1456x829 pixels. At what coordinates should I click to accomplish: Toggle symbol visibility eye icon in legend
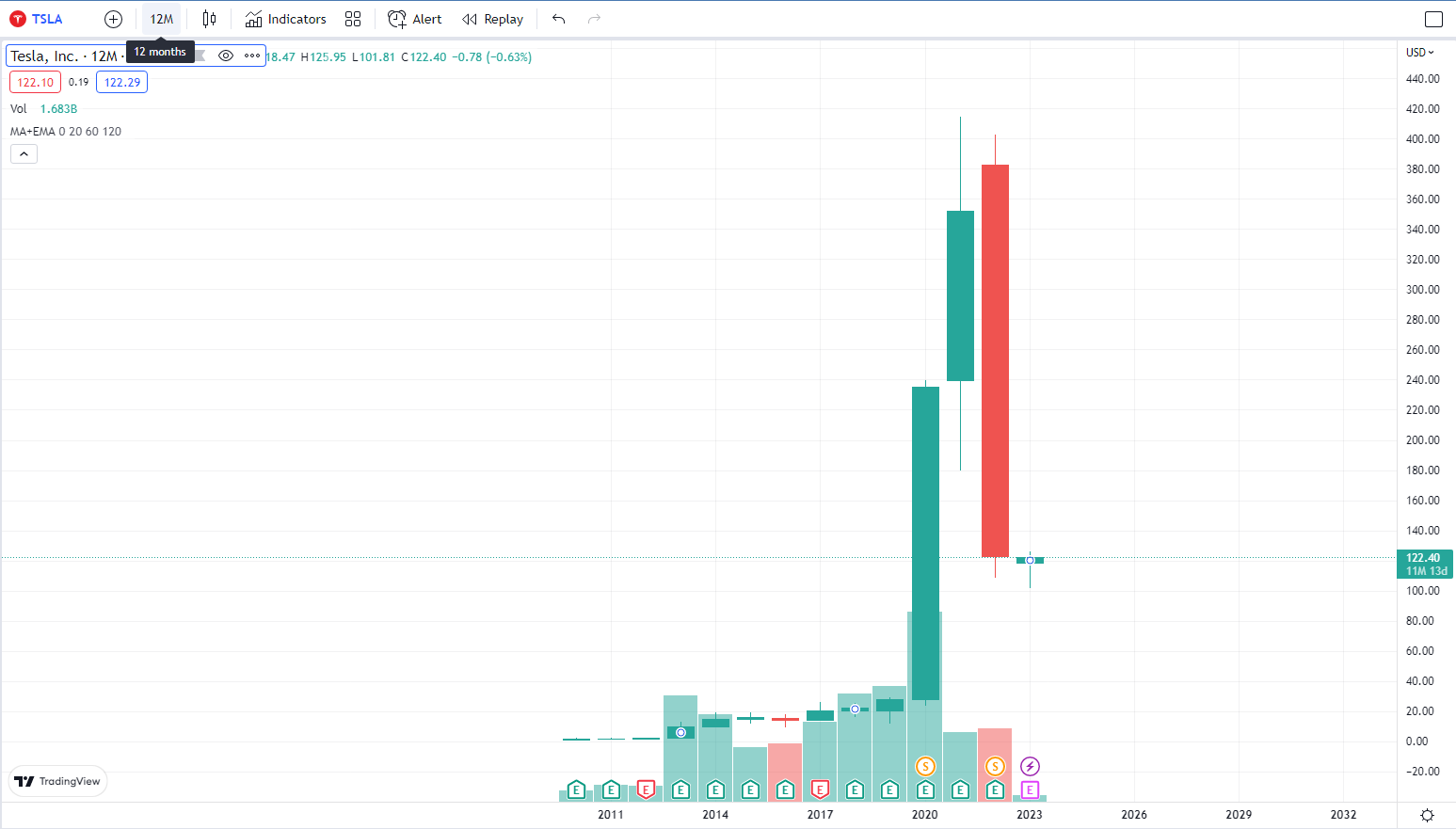tap(226, 56)
